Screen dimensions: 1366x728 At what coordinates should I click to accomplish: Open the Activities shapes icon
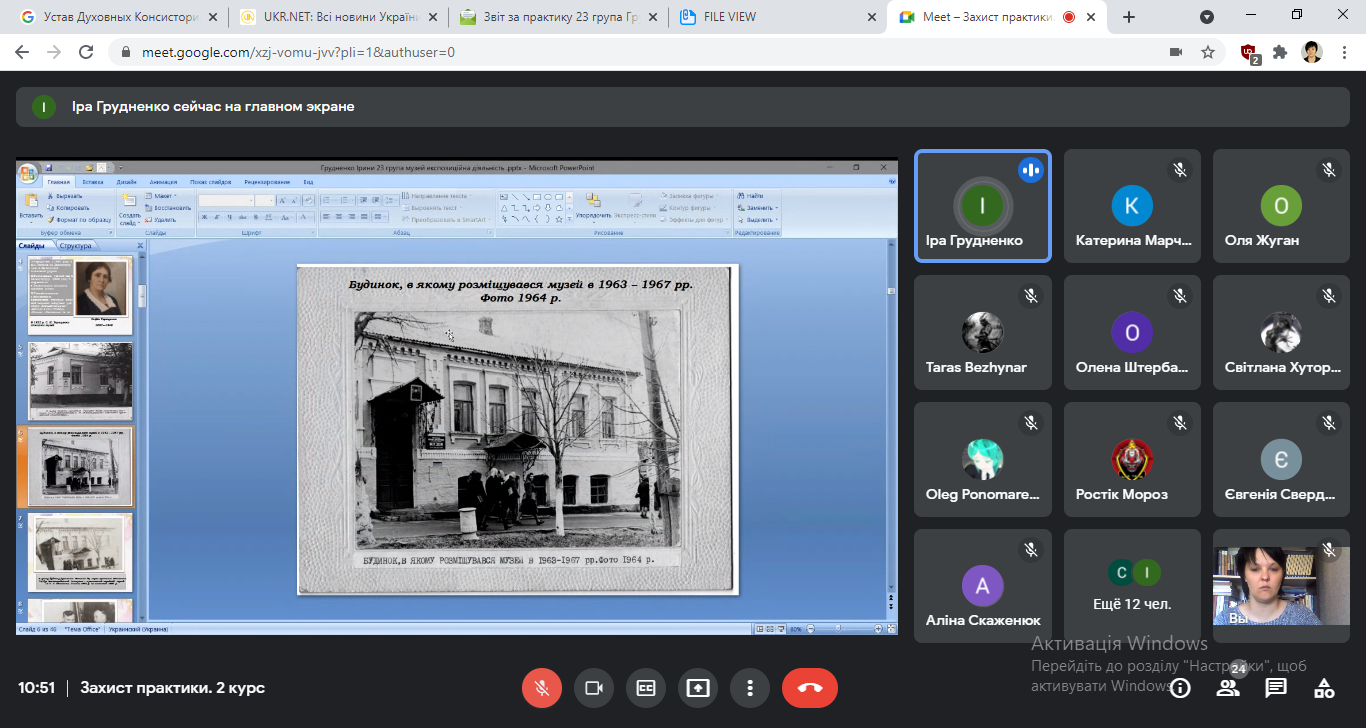pyautogui.click(x=1324, y=688)
